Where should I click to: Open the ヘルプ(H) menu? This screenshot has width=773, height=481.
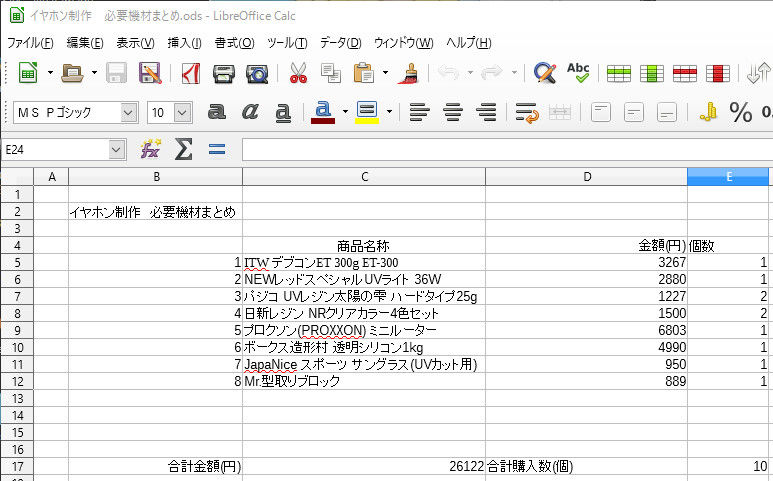point(469,43)
